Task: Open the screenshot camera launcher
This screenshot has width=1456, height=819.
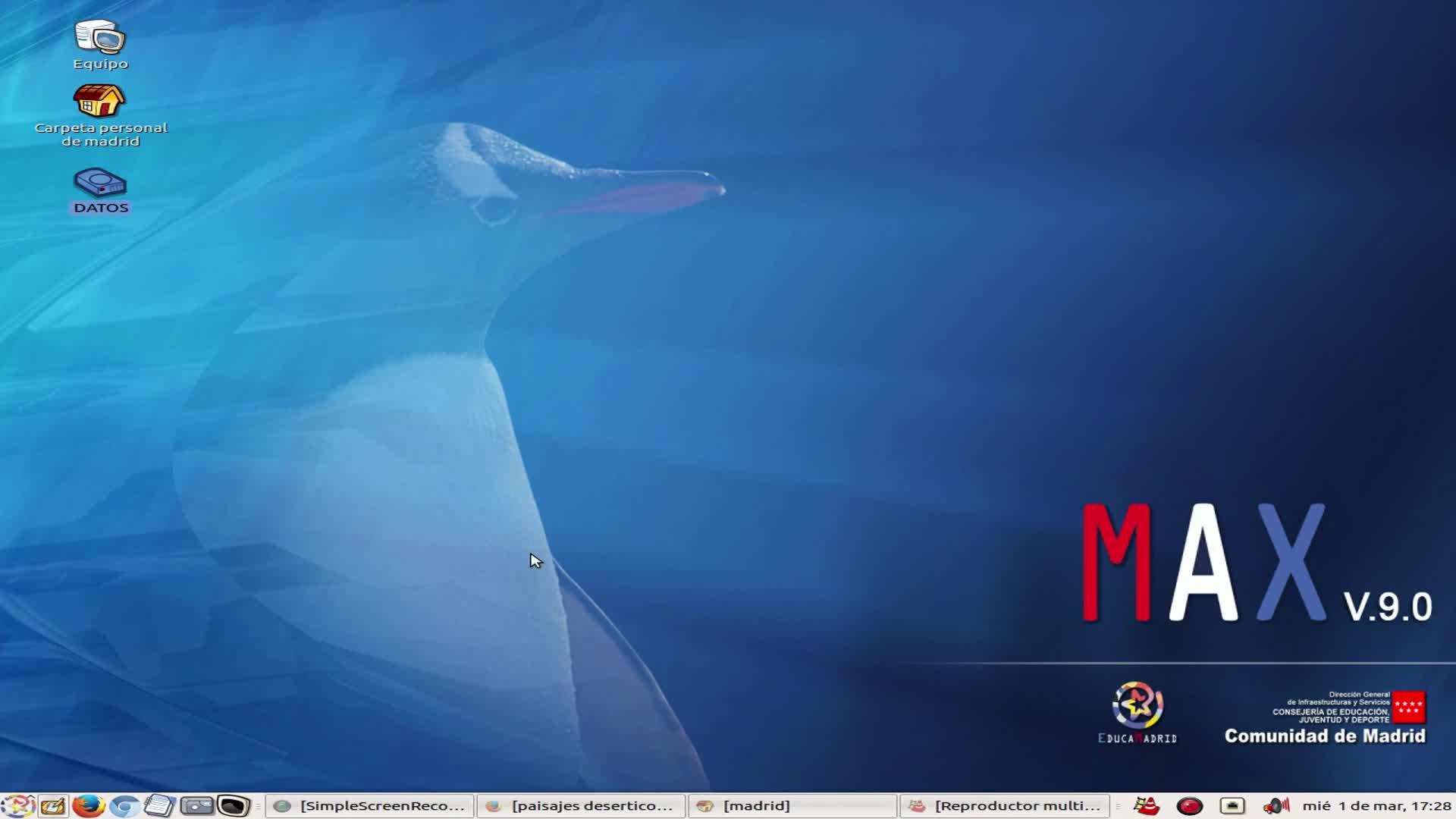Action: (x=196, y=805)
